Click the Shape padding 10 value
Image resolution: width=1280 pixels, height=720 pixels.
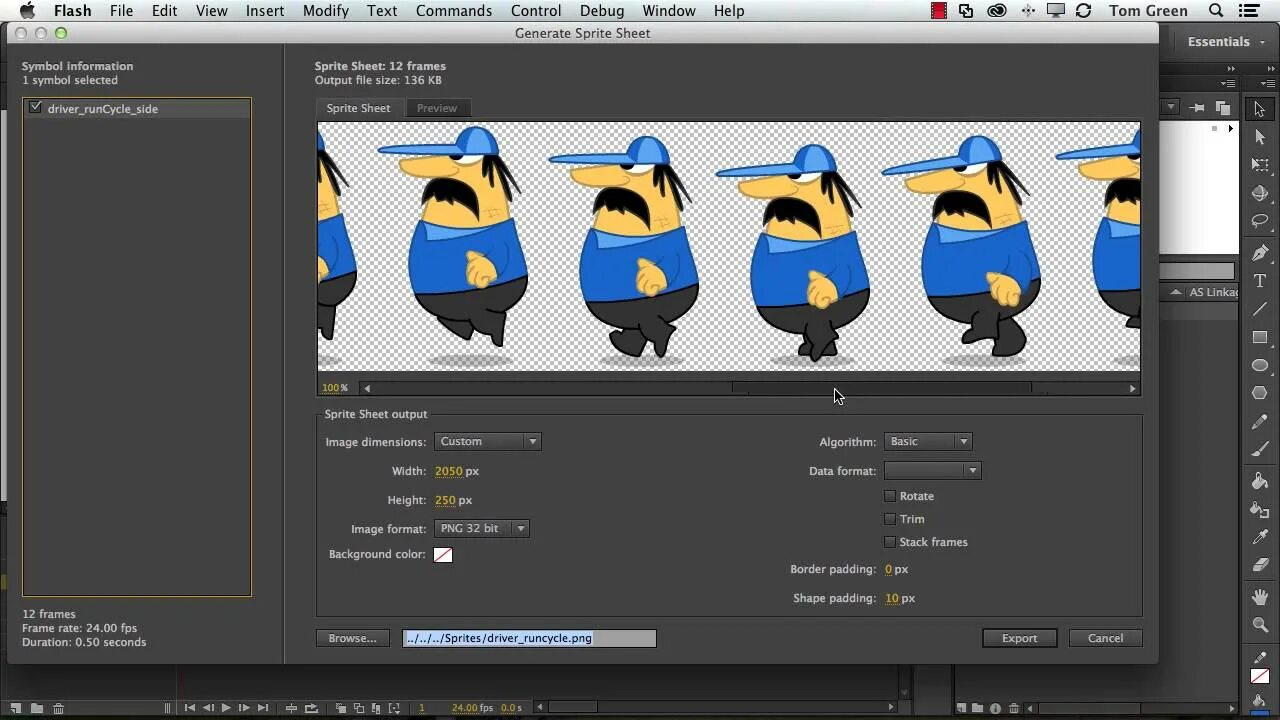coord(892,598)
